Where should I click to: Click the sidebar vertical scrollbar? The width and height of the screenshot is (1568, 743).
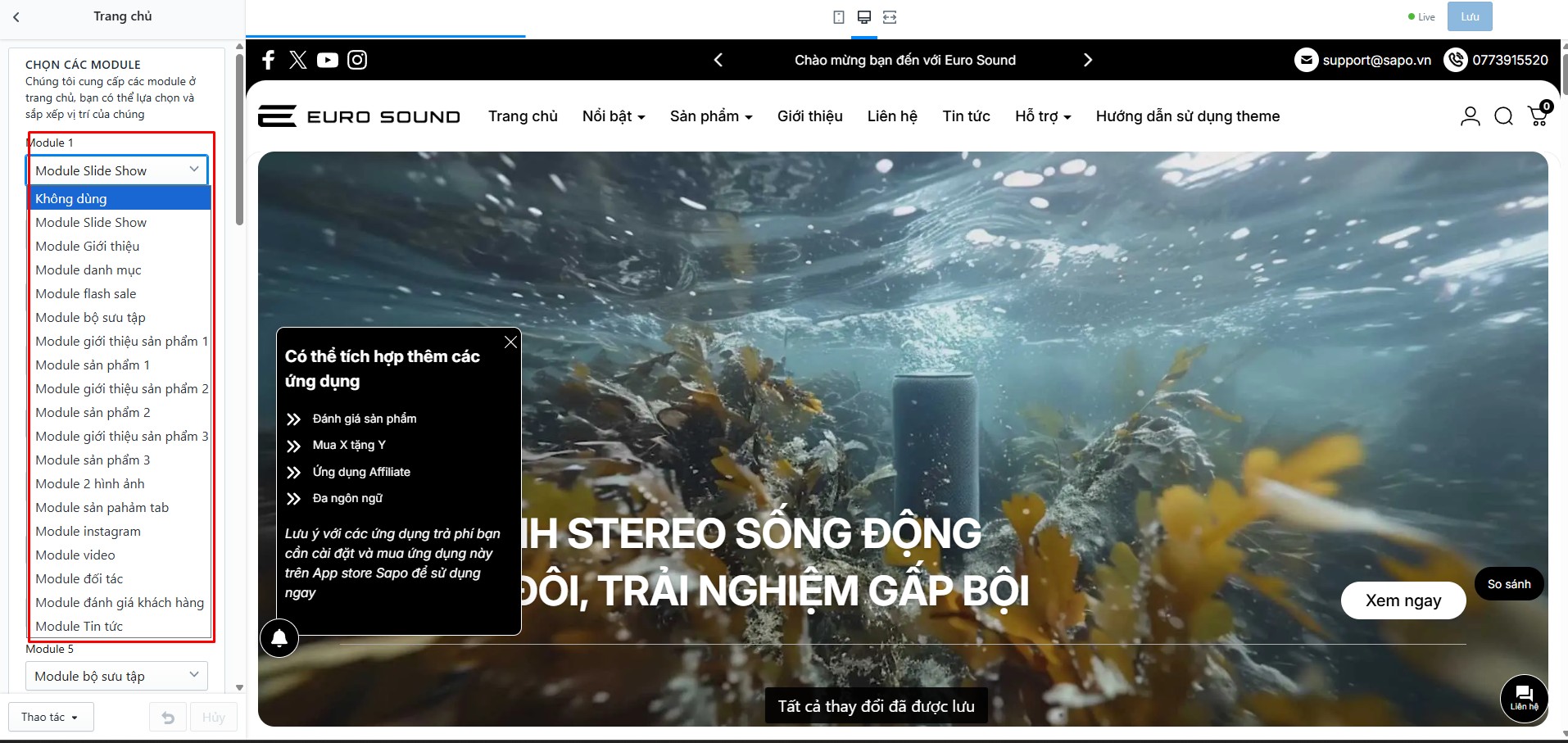[239, 139]
